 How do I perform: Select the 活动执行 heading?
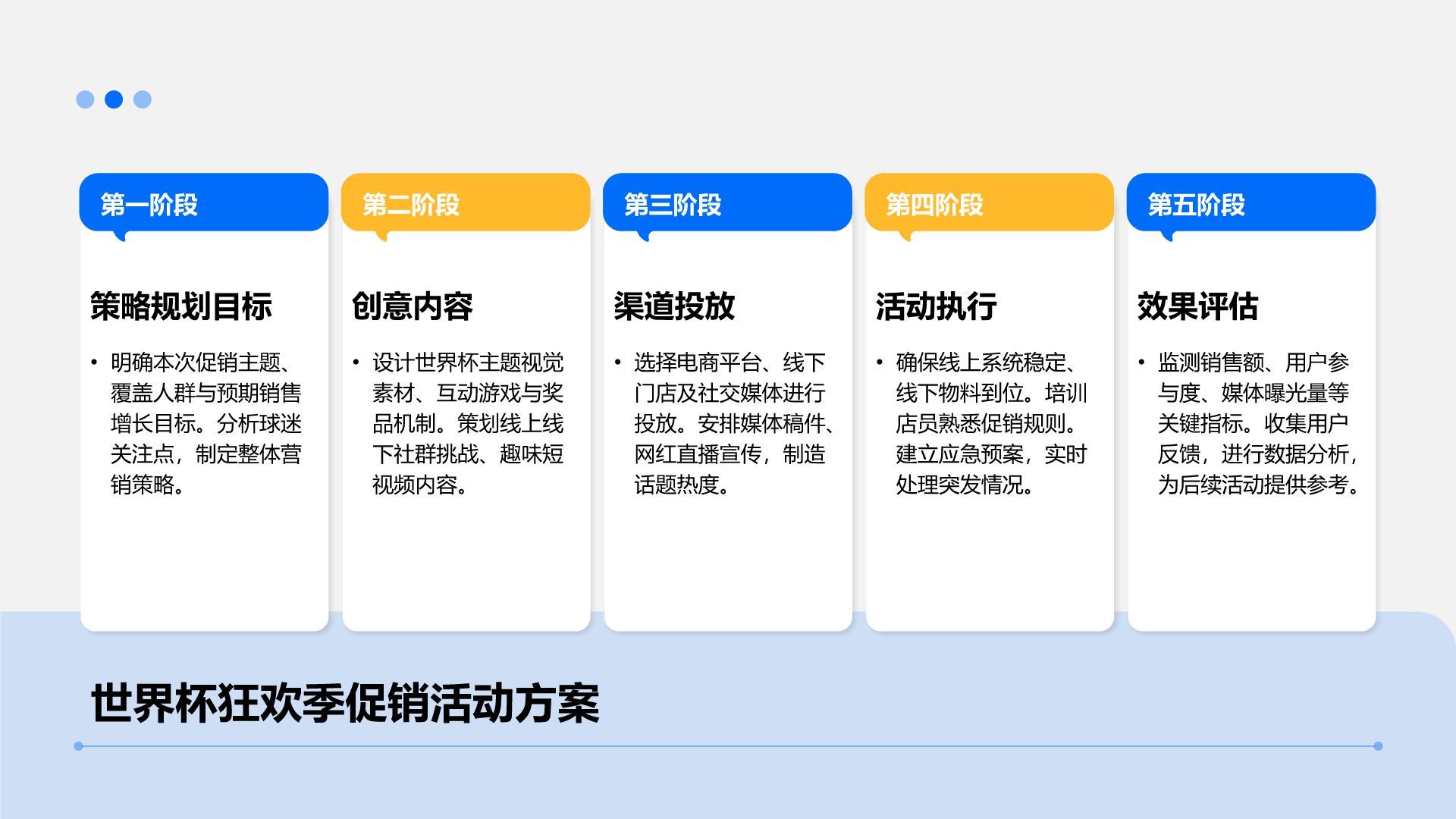pos(936,306)
